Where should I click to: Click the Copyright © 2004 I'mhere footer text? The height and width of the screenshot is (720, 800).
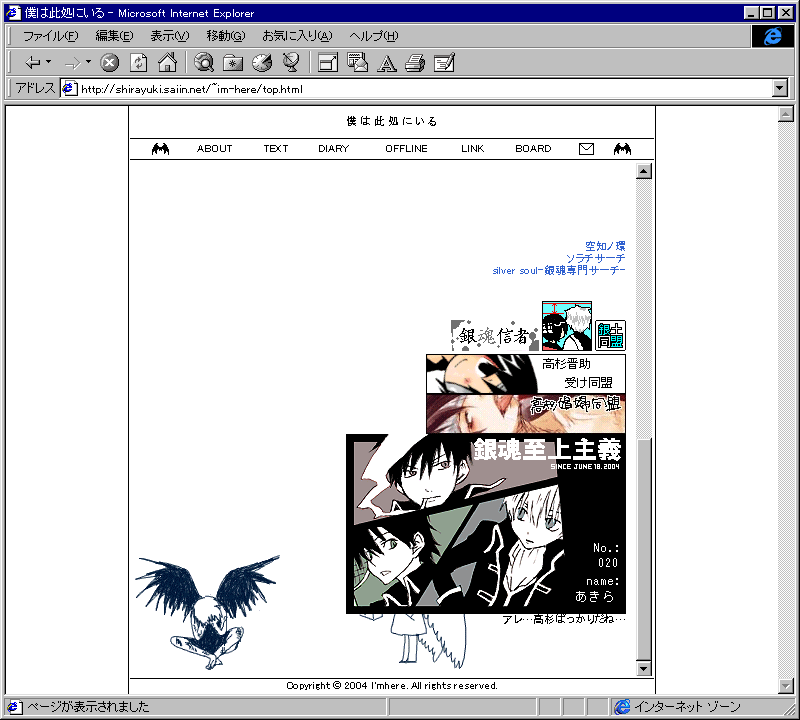[x=392, y=685]
